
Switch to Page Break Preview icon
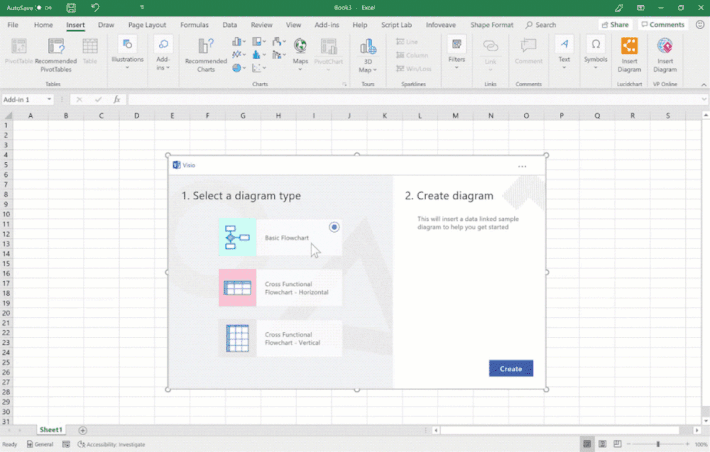point(617,444)
